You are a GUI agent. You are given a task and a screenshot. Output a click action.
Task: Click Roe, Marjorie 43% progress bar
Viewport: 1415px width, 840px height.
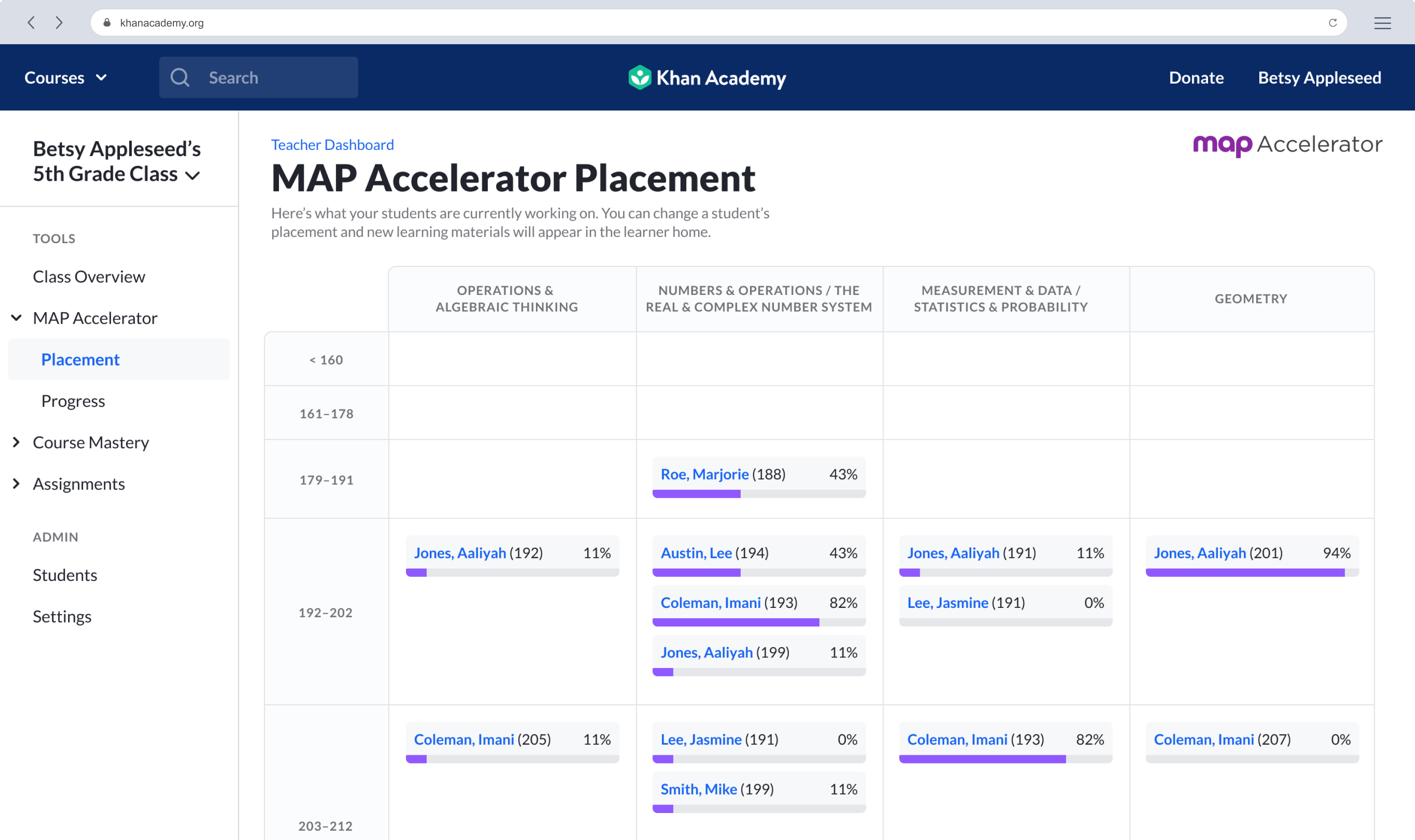point(759,494)
